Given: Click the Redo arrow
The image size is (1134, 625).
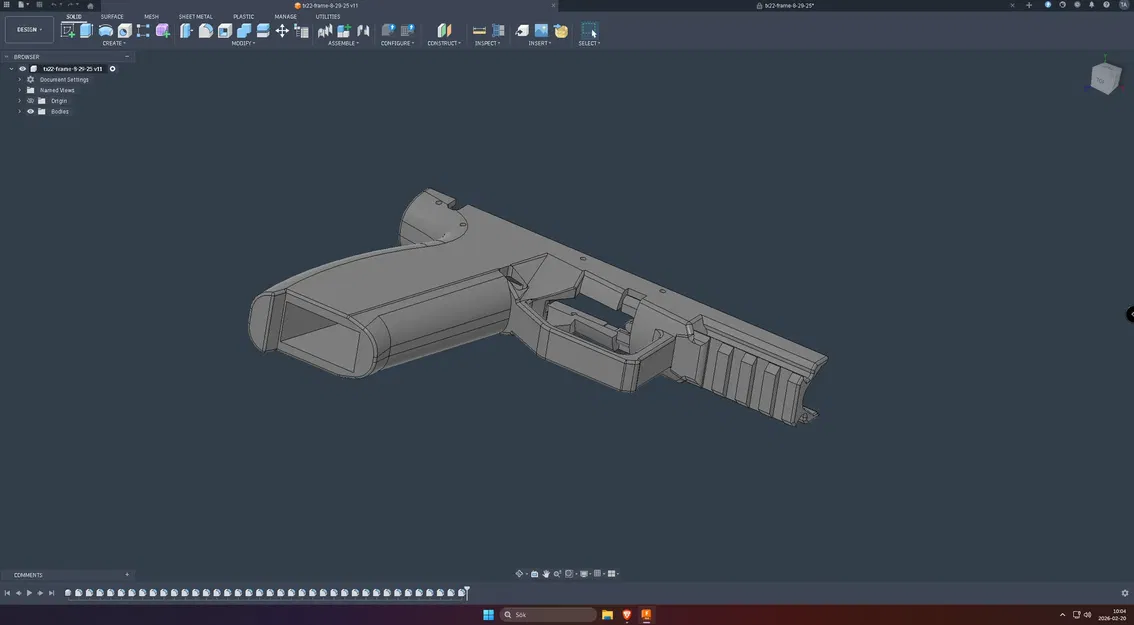Looking at the screenshot, I should (71, 5).
